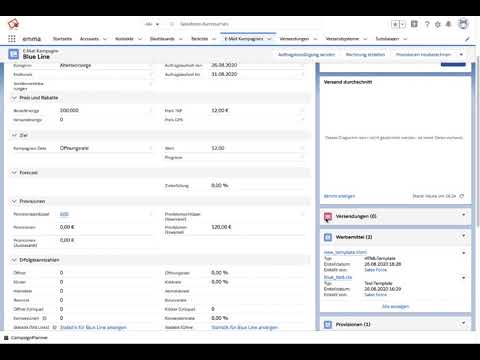Refresh the Versand durchschnitt chart
Image resolution: width=480 pixels, height=360 pixels.
point(462,196)
